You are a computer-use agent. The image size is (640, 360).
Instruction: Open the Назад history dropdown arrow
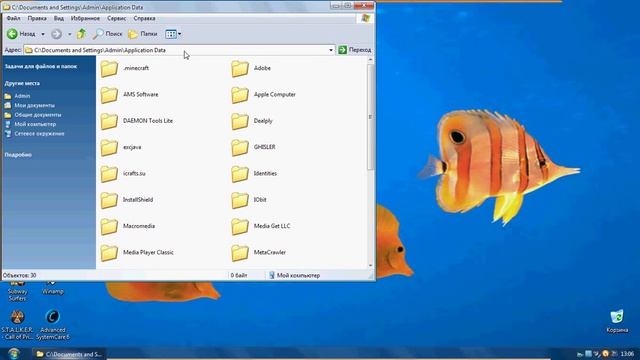(43, 34)
